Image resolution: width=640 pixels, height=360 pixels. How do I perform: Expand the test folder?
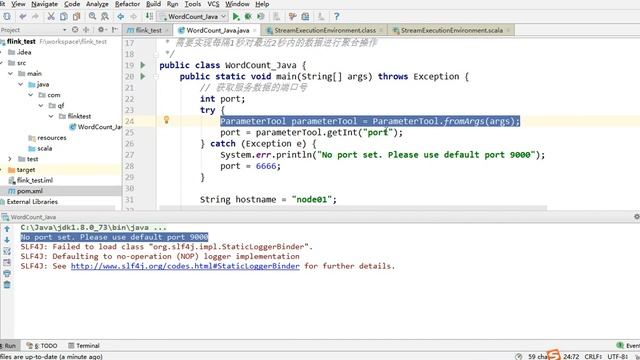point(10,159)
